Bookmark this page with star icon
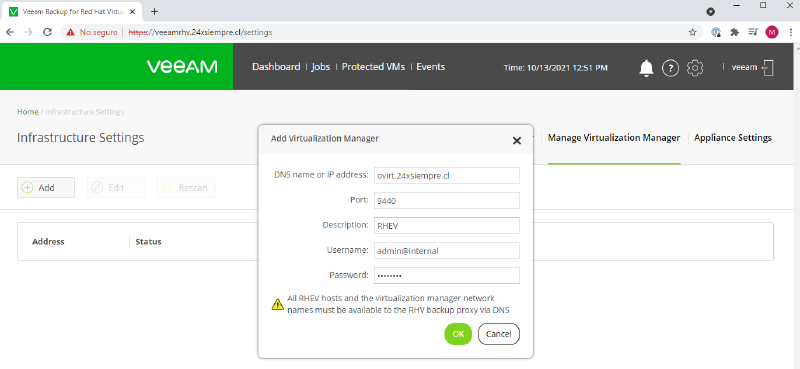Viewport: 800px width, 369px height. point(692,32)
